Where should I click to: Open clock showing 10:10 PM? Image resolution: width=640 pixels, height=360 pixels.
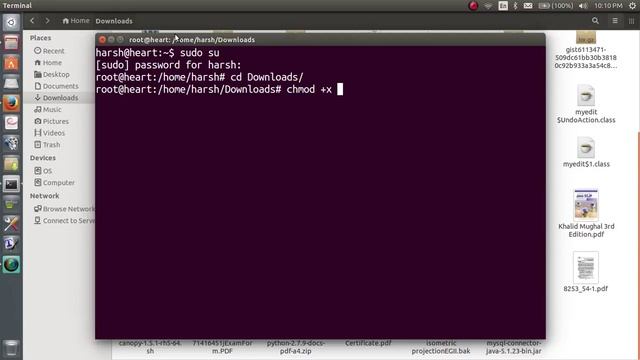608,6
